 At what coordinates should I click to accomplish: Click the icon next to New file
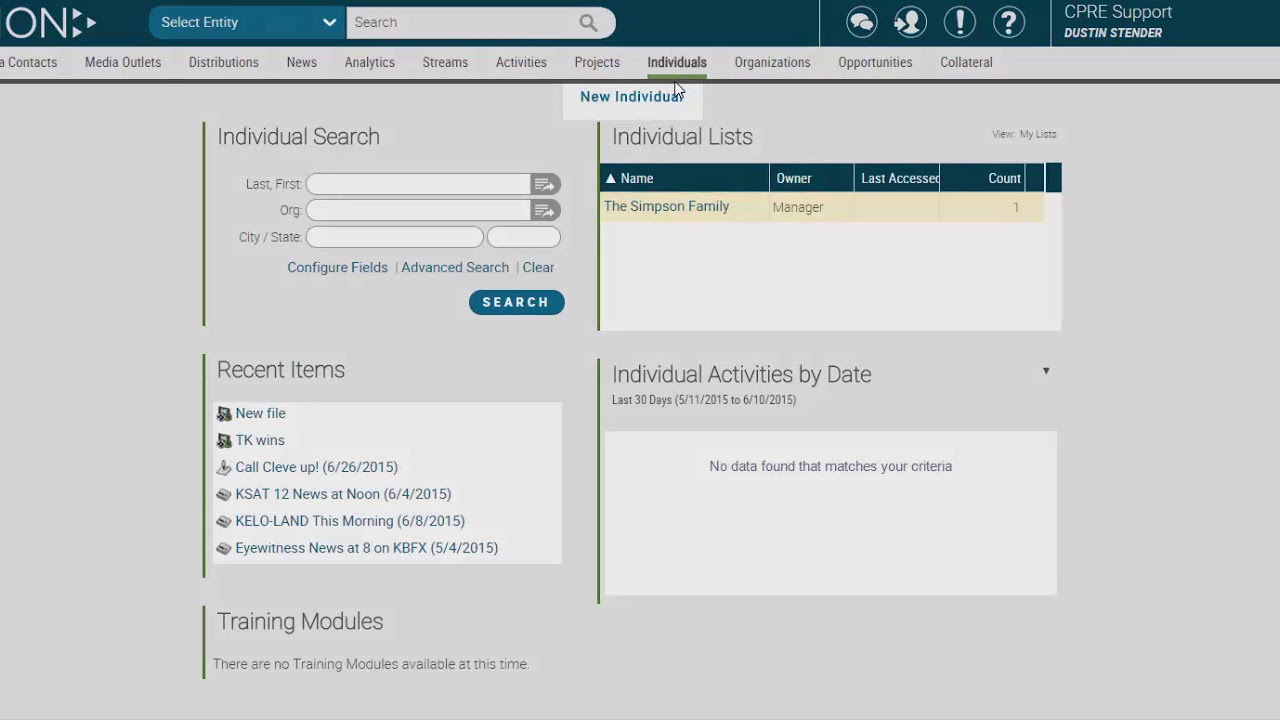coord(224,414)
